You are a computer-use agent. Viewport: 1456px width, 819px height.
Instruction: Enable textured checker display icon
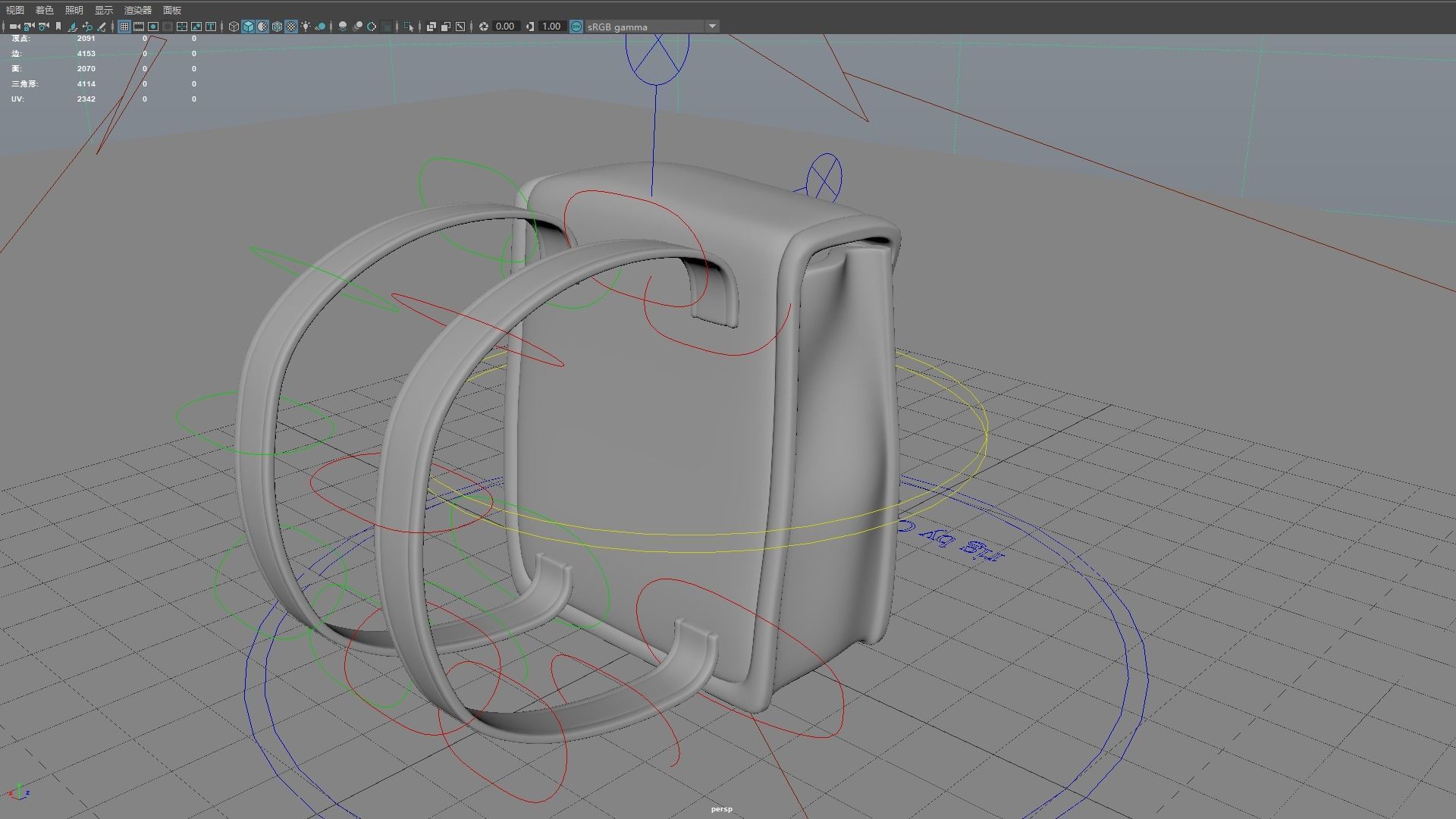click(x=291, y=27)
